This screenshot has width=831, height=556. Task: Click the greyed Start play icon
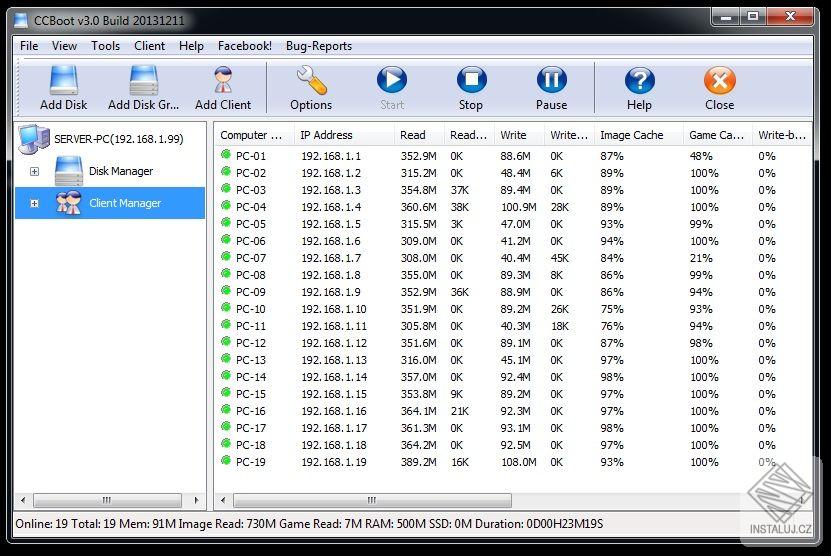tap(392, 80)
